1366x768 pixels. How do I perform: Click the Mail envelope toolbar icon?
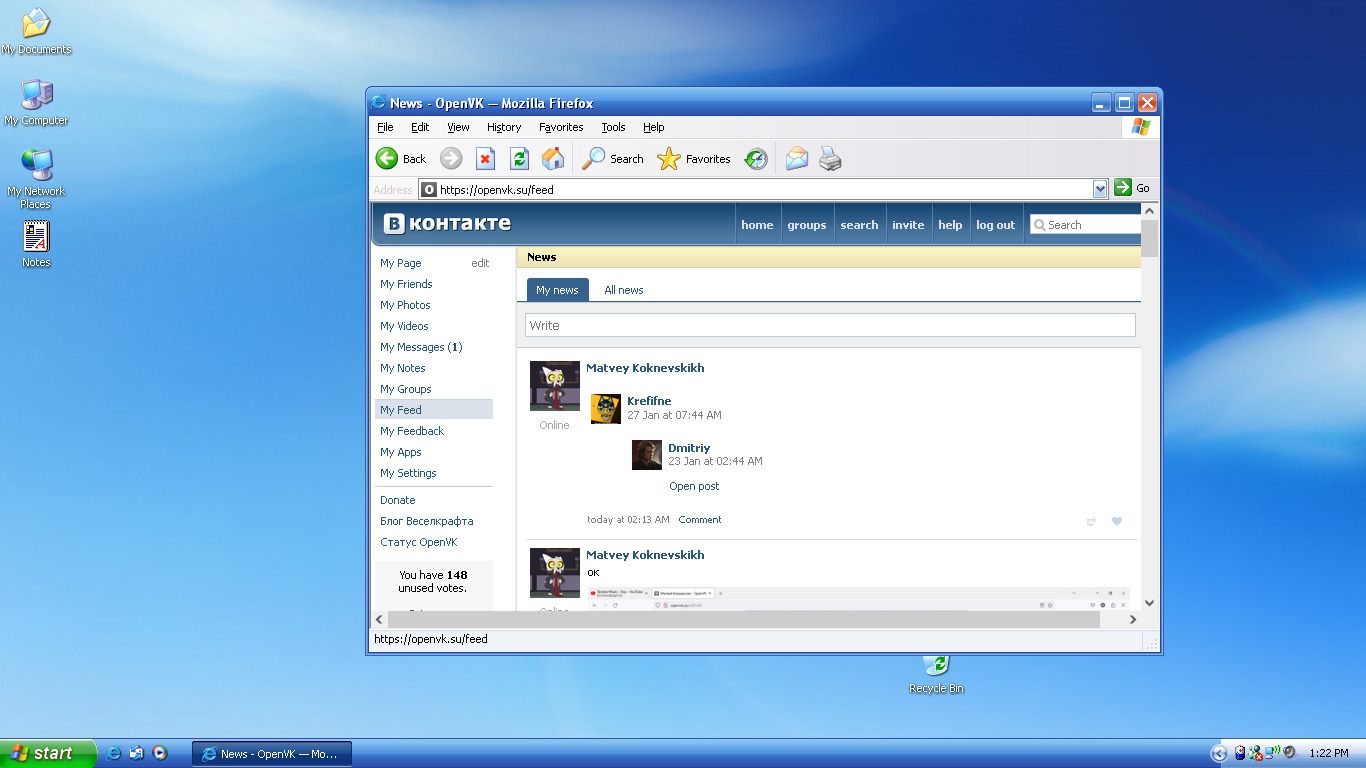point(797,159)
